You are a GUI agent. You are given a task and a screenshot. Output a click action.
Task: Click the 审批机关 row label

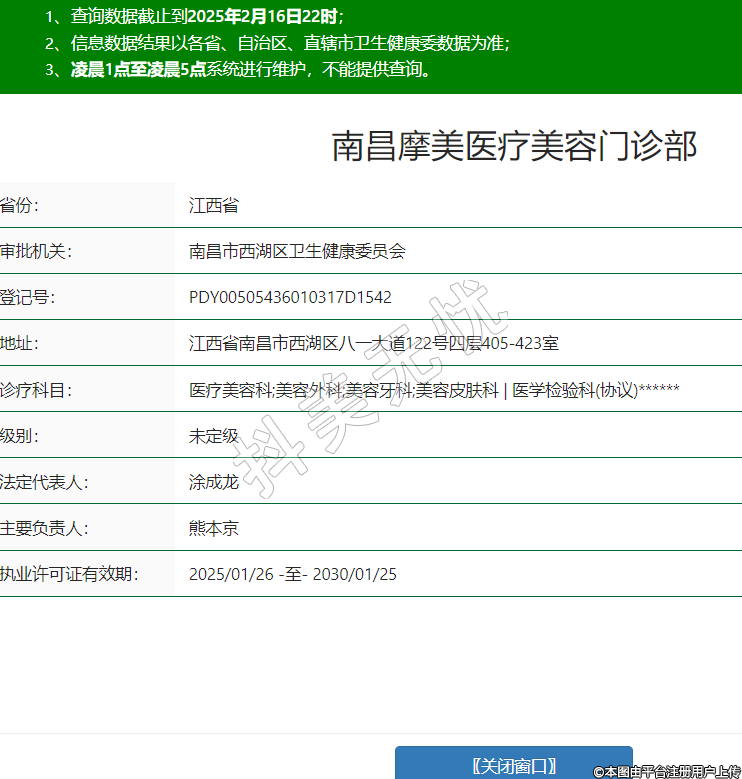pos(36,251)
